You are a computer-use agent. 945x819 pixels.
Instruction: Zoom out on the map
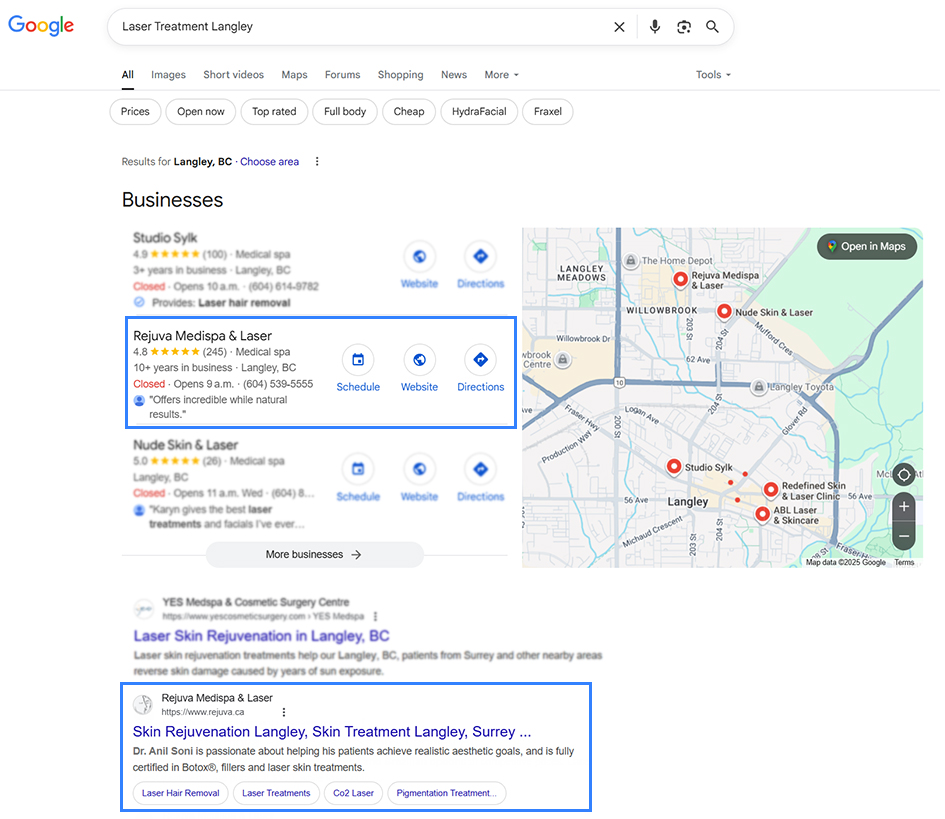tap(903, 536)
